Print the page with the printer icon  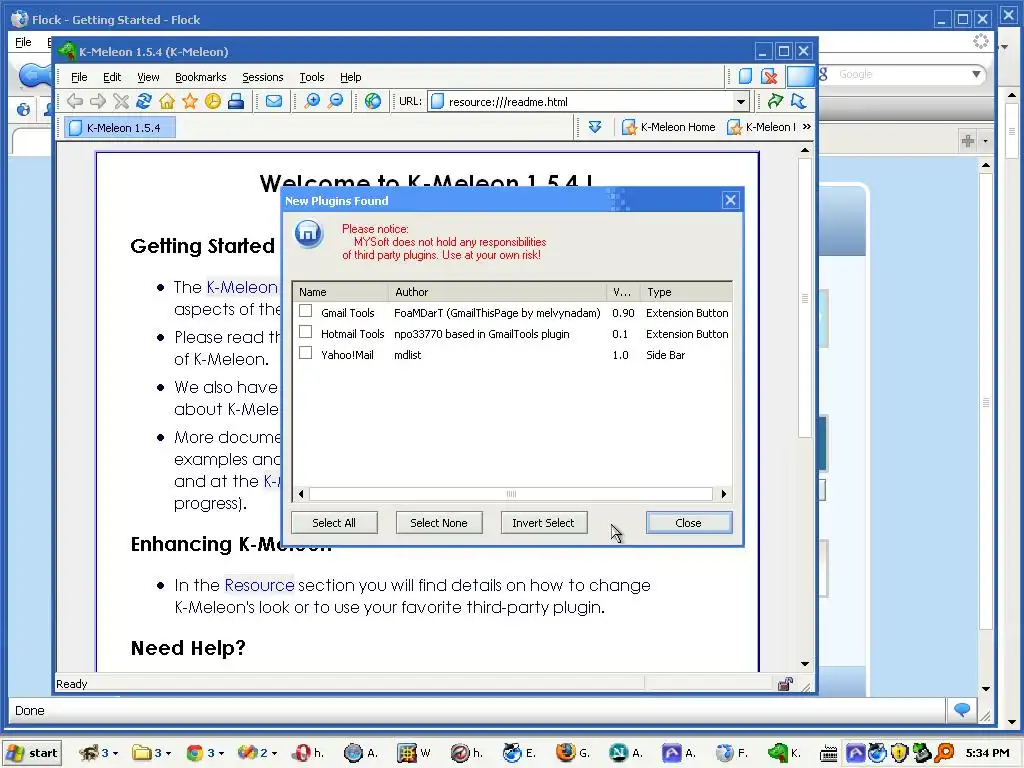236,101
